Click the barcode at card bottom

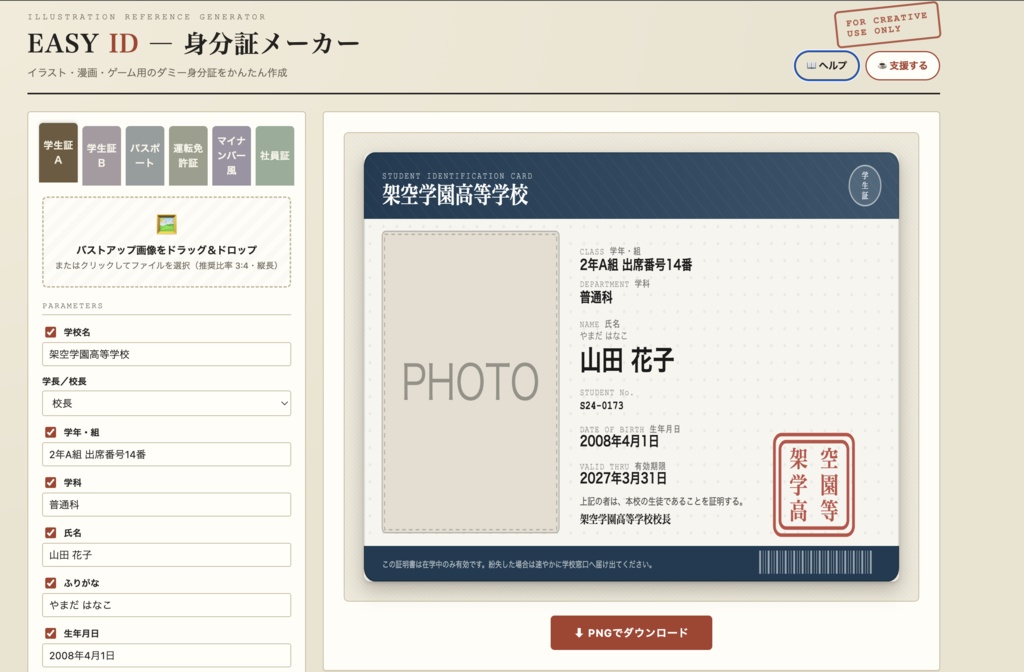[815, 562]
